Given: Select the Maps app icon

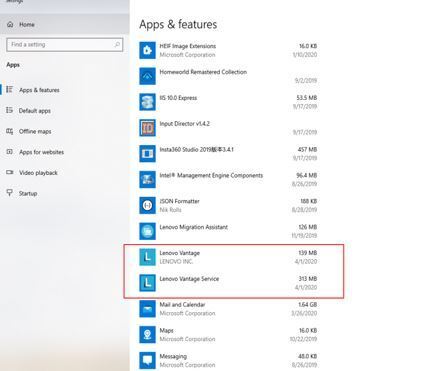Looking at the screenshot, I should tap(147, 335).
